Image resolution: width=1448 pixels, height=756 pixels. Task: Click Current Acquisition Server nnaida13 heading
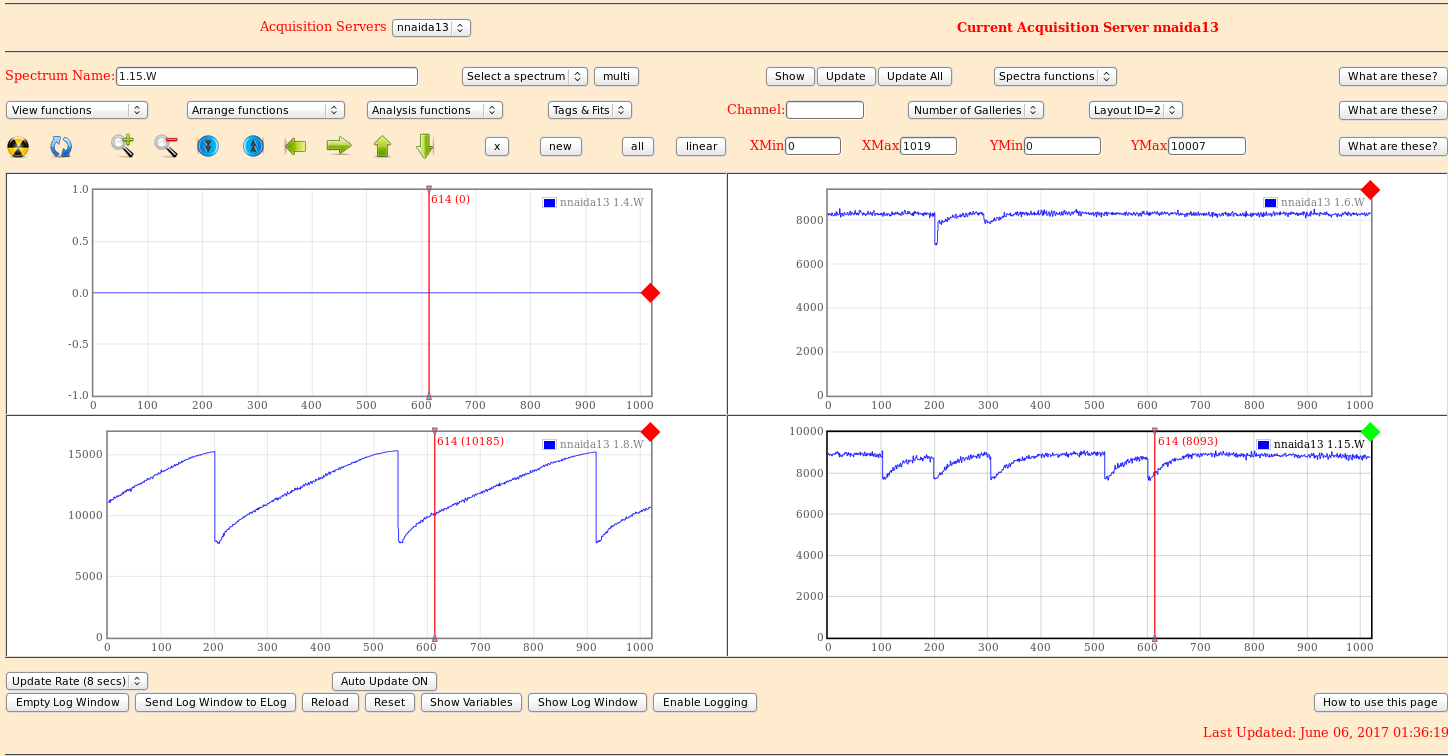click(1088, 28)
